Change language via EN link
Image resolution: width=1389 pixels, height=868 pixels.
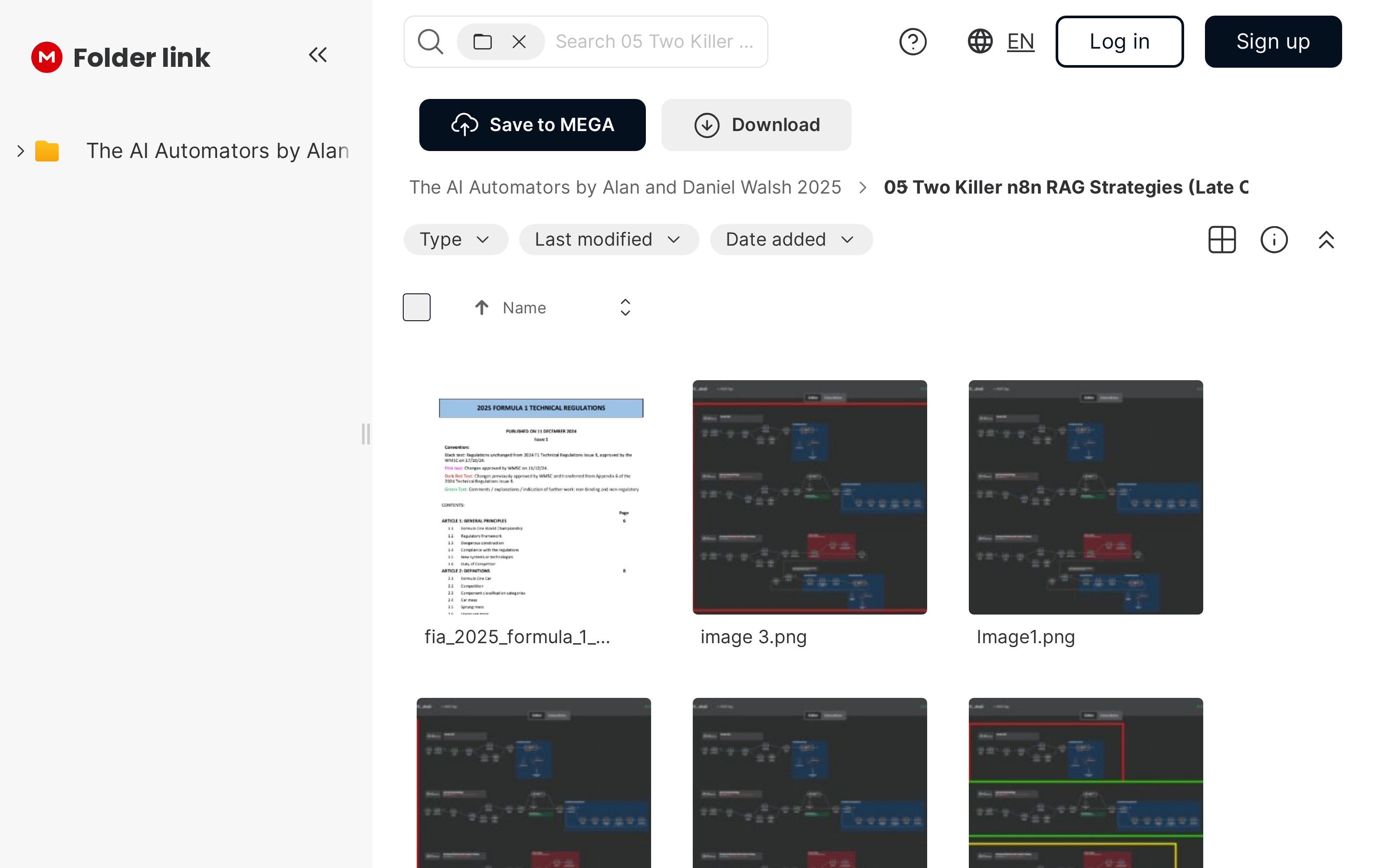pos(1020,42)
